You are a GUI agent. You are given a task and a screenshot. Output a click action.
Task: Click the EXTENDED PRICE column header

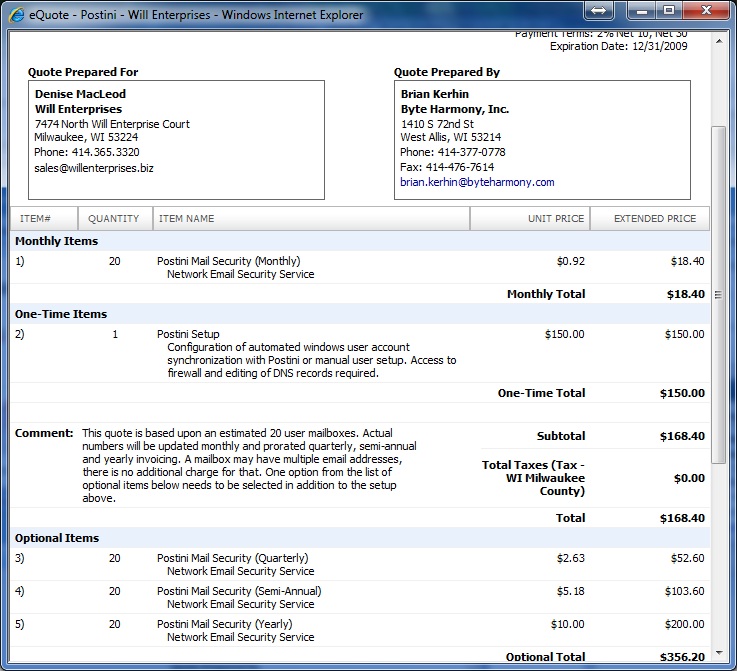(654, 219)
